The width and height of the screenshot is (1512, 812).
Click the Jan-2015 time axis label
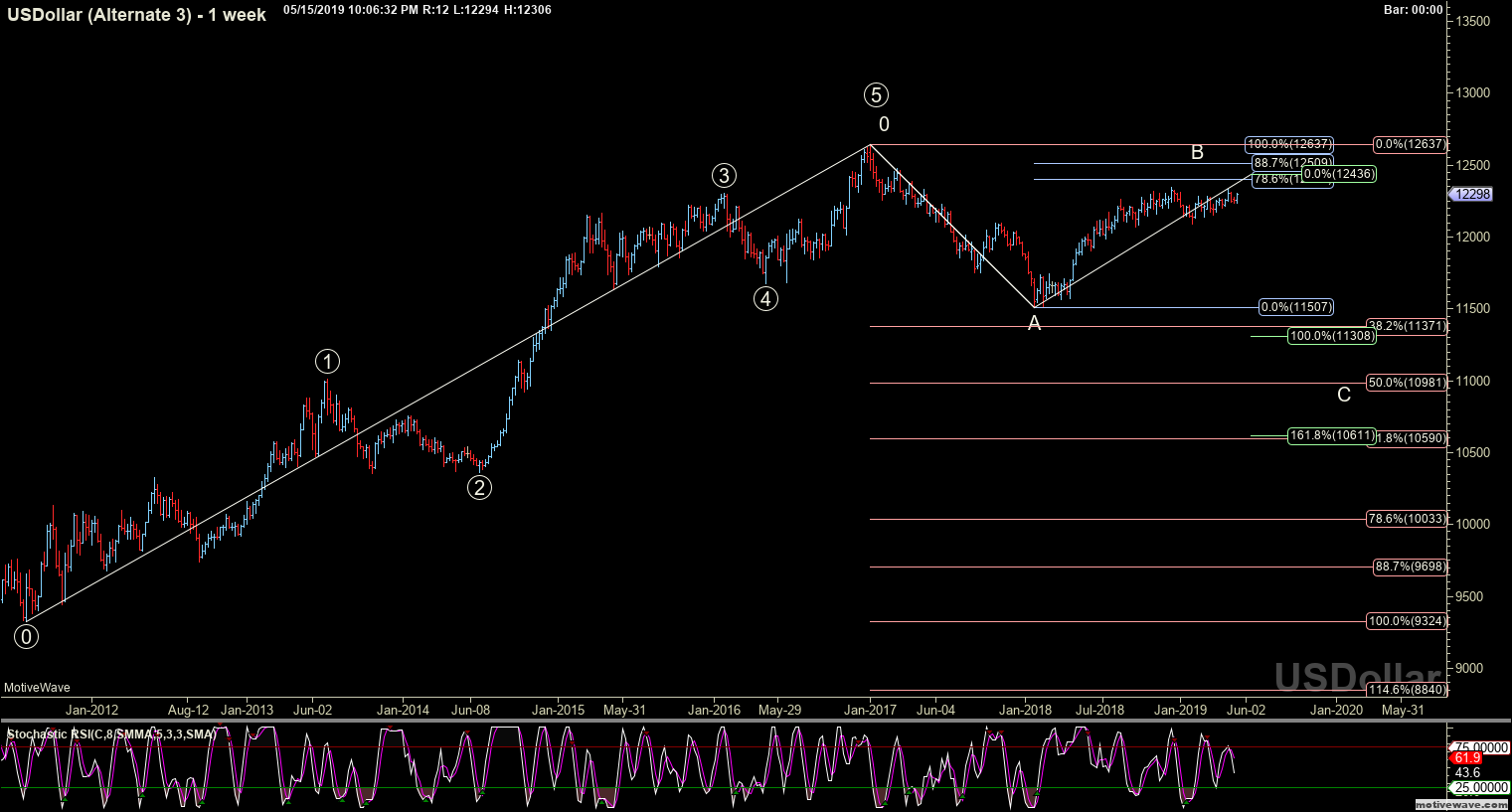coord(558,710)
